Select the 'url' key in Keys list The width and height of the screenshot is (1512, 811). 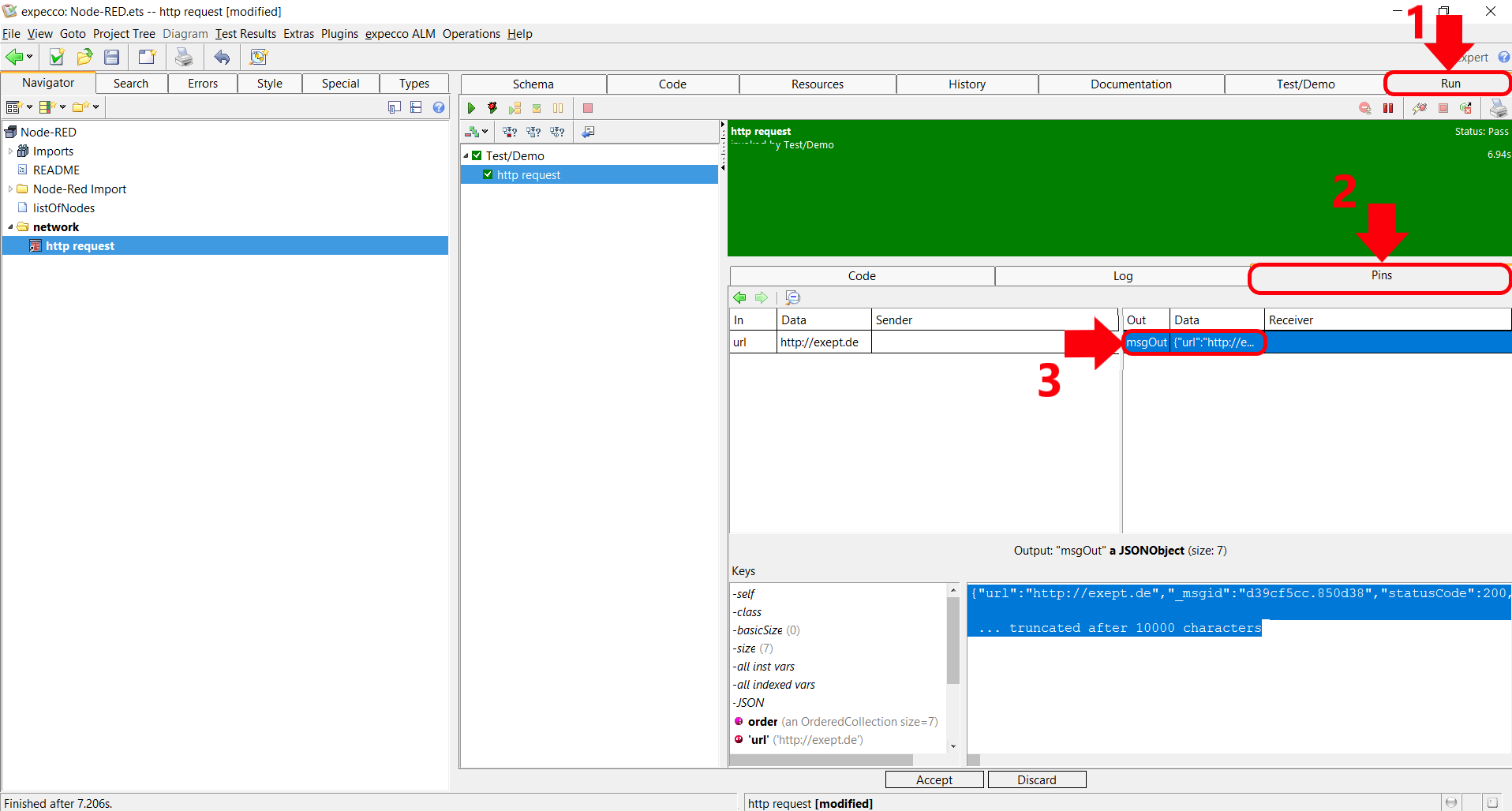pos(758,740)
